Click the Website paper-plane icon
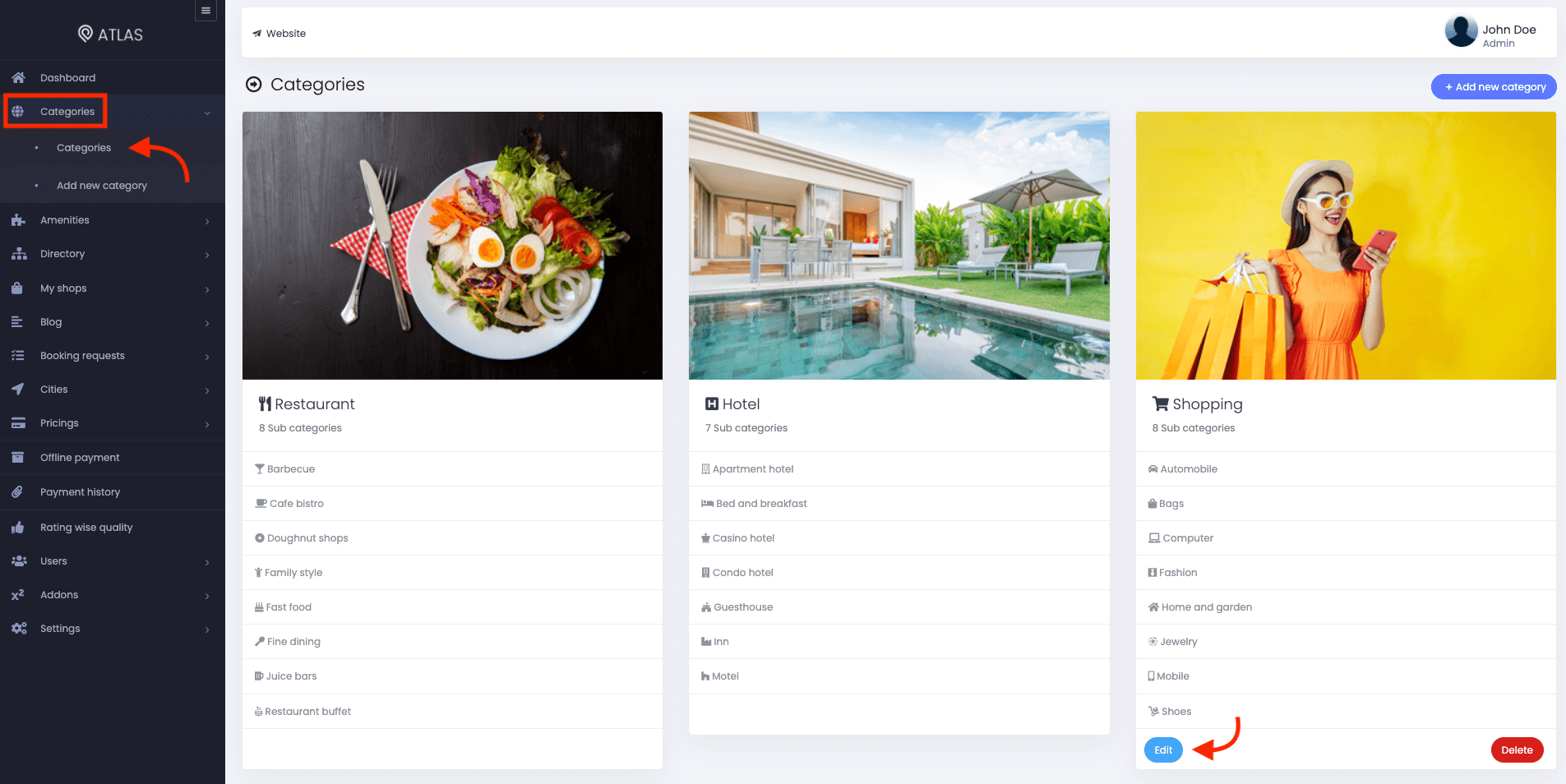Image resolution: width=1566 pixels, height=784 pixels. coord(257,34)
